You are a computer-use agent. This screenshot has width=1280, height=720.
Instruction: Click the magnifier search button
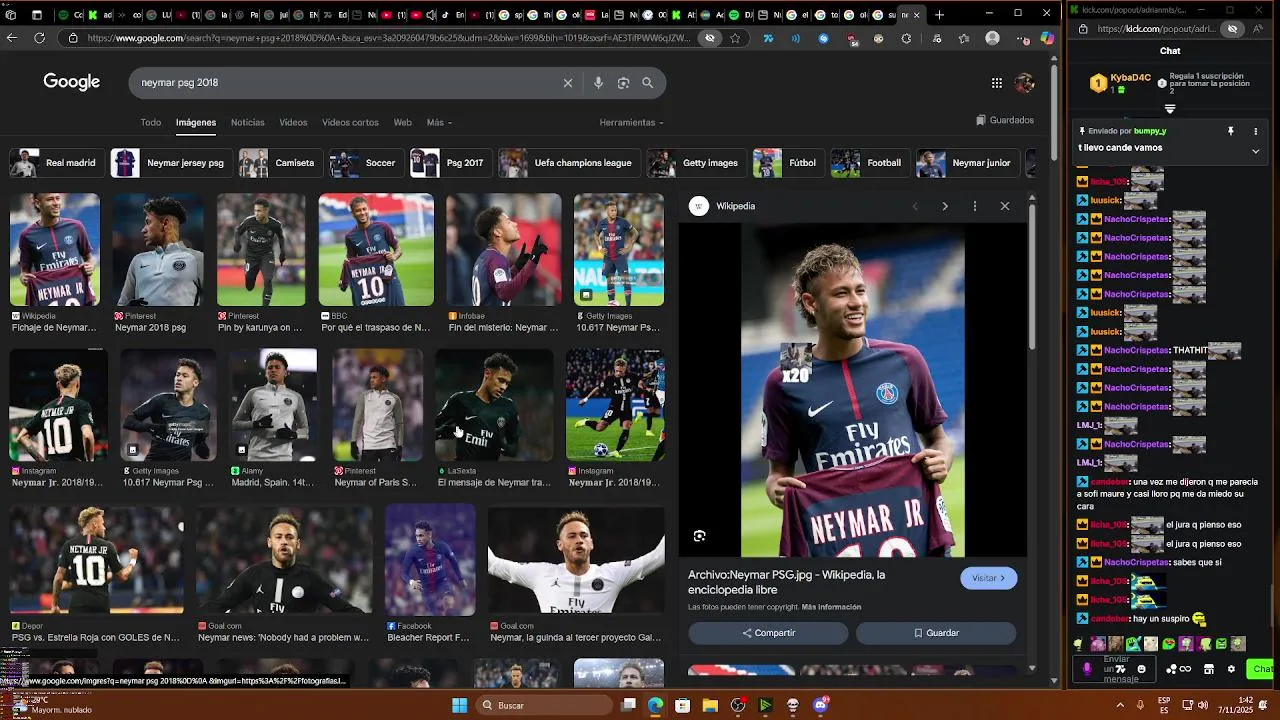[x=648, y=83]
